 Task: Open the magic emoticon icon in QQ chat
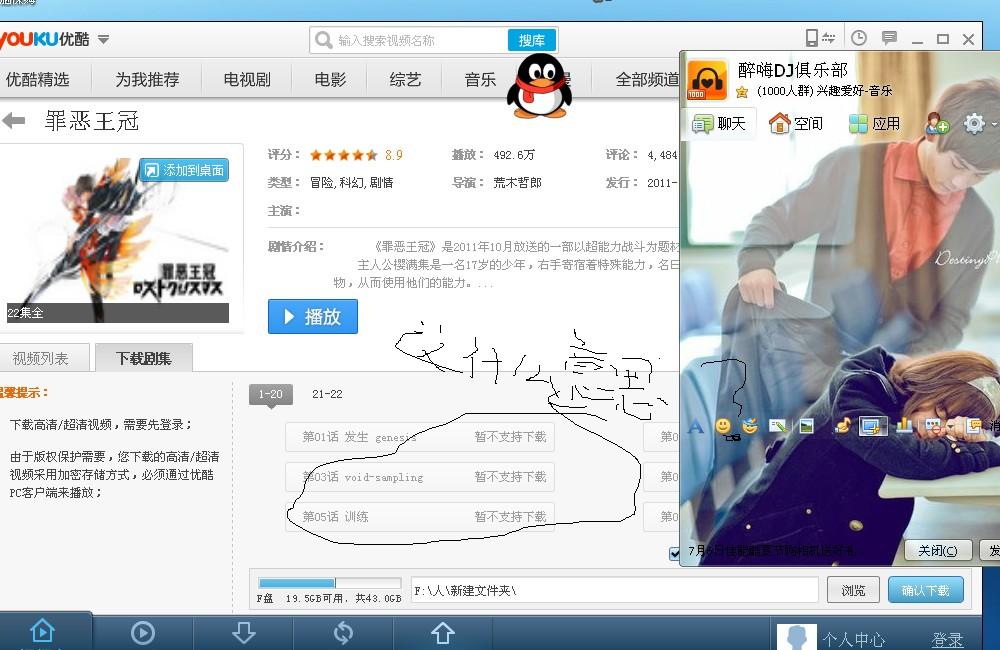pos(750,426)
